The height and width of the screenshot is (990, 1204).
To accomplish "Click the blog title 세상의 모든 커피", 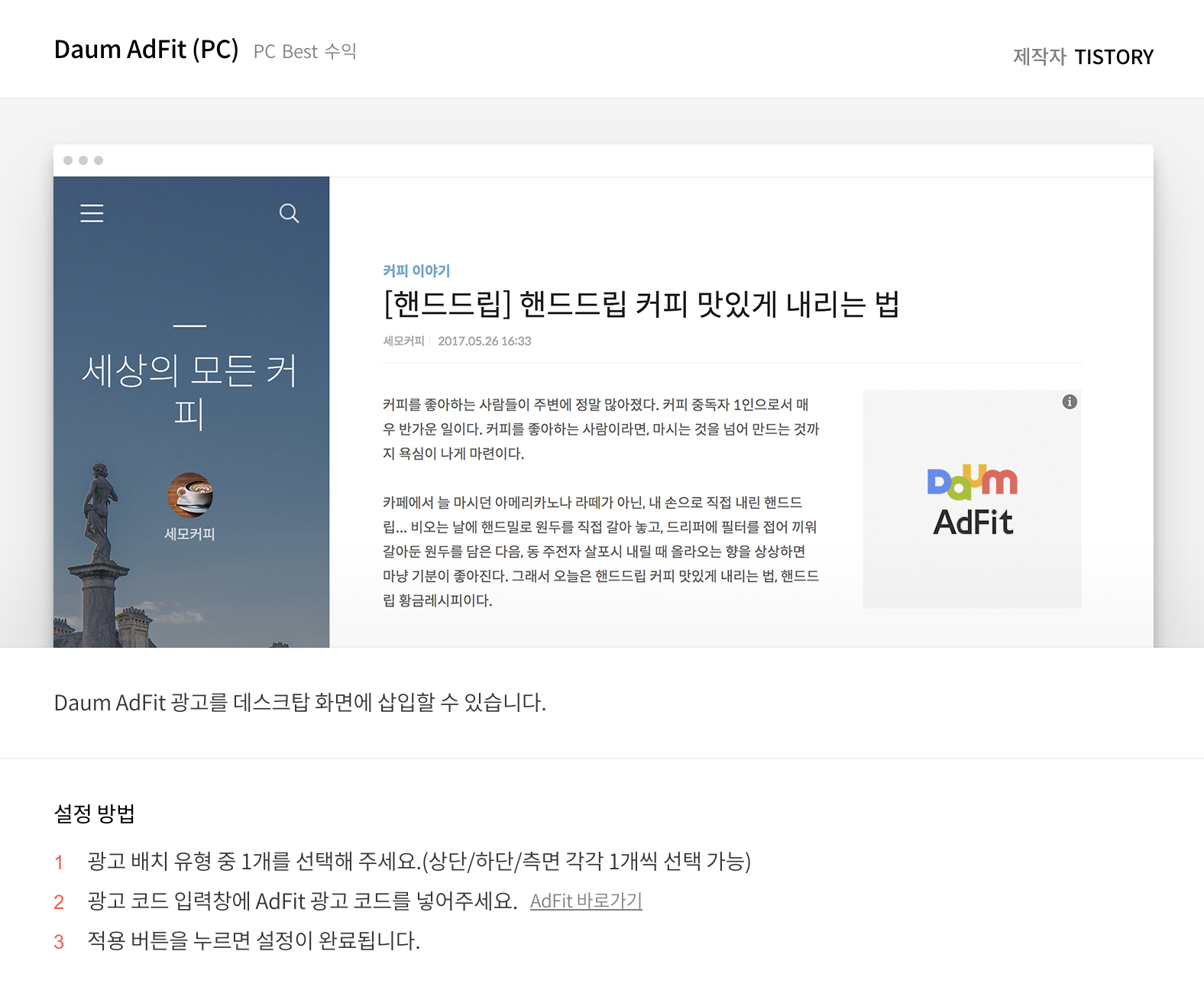I will point(189,392).
